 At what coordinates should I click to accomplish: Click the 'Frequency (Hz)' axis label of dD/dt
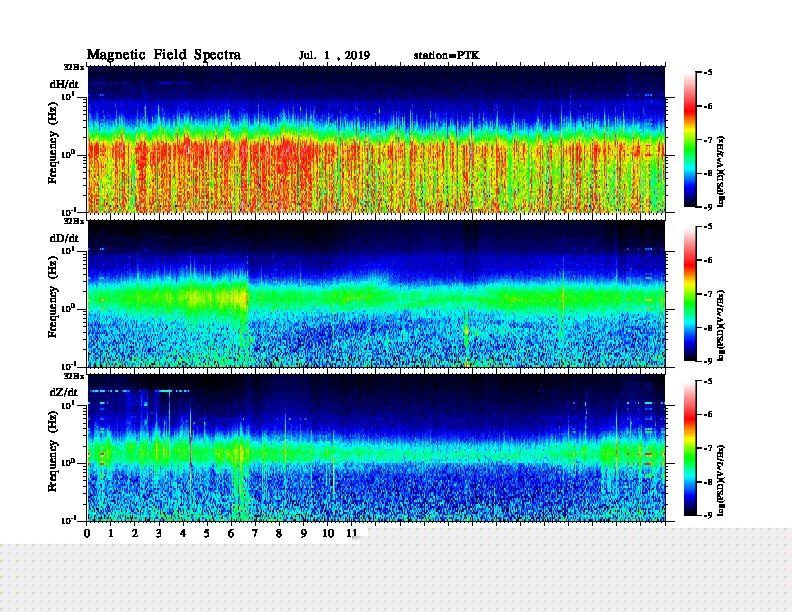point(53,297)
